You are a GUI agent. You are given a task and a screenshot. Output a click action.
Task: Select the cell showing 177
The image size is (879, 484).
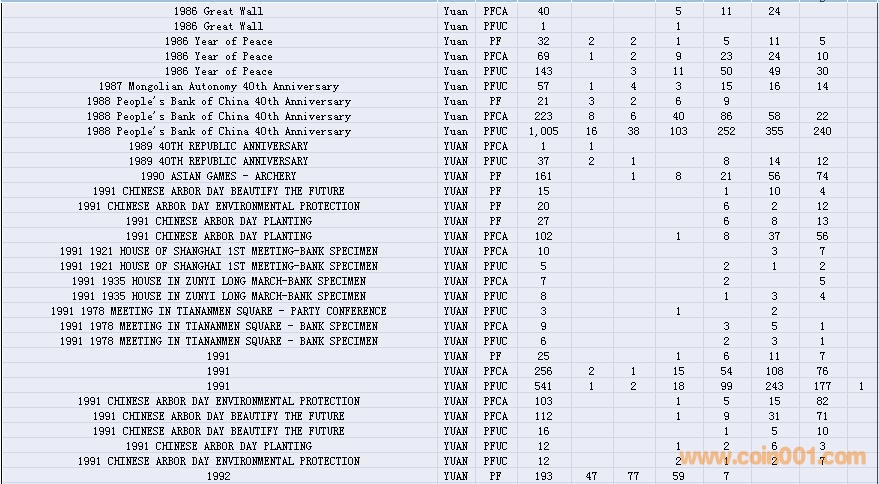822,386
